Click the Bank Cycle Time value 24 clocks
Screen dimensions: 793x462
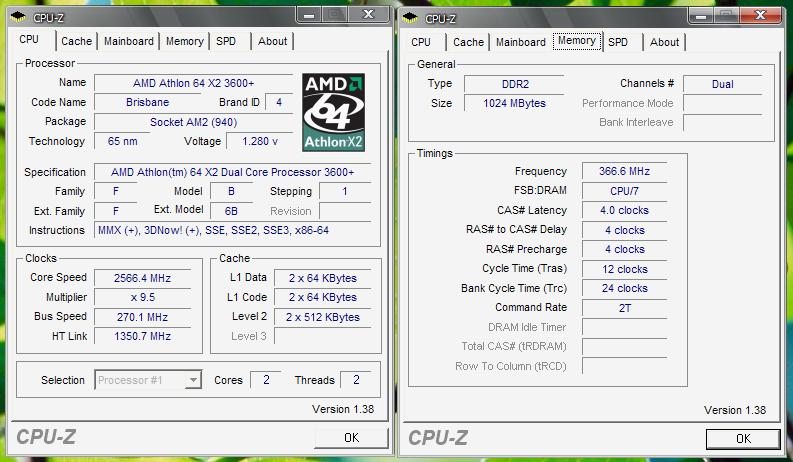click(x=625, y=288)
